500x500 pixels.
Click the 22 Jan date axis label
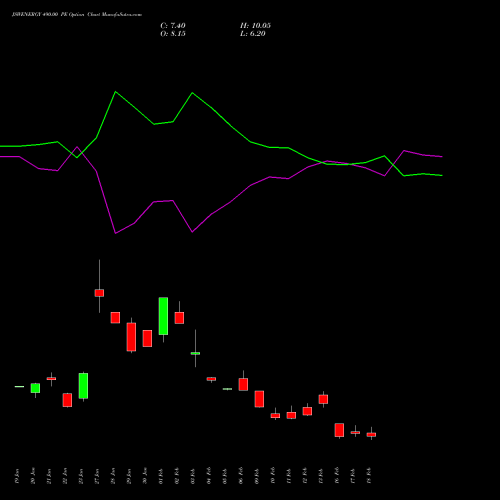[x=65, y=476]
